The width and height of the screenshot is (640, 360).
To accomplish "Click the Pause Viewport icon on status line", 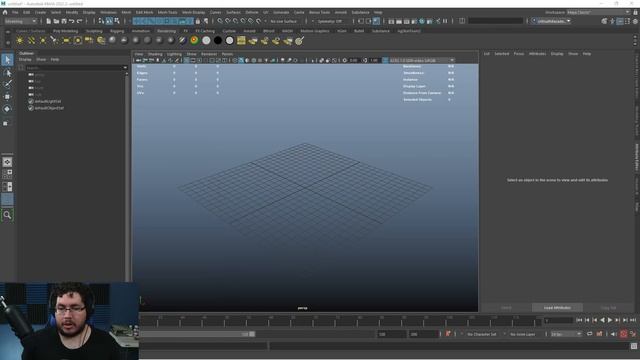I will click(x=445, y=21).
